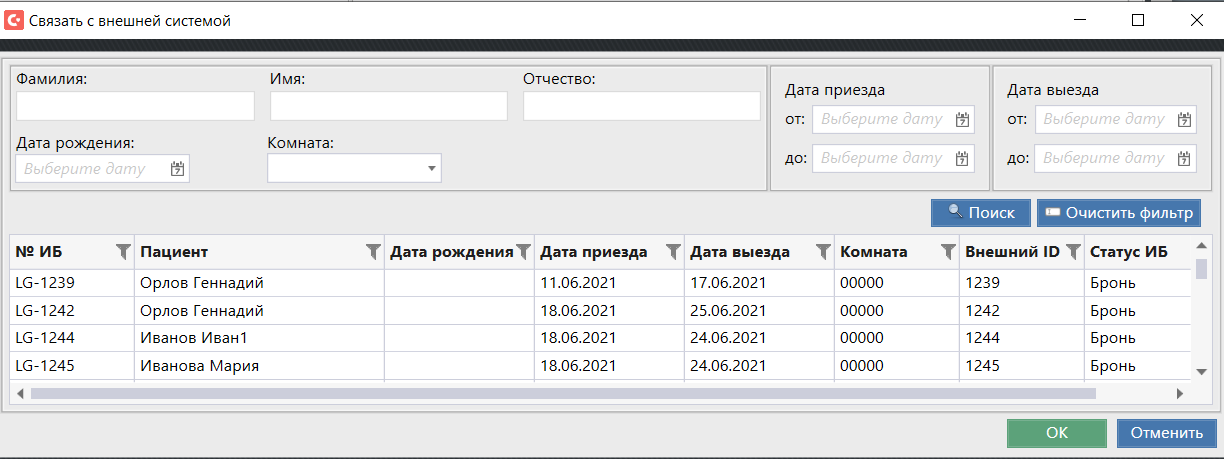
Task: Select patient row LG-1244 Иванов Иван1
Action: click(200, 338)
